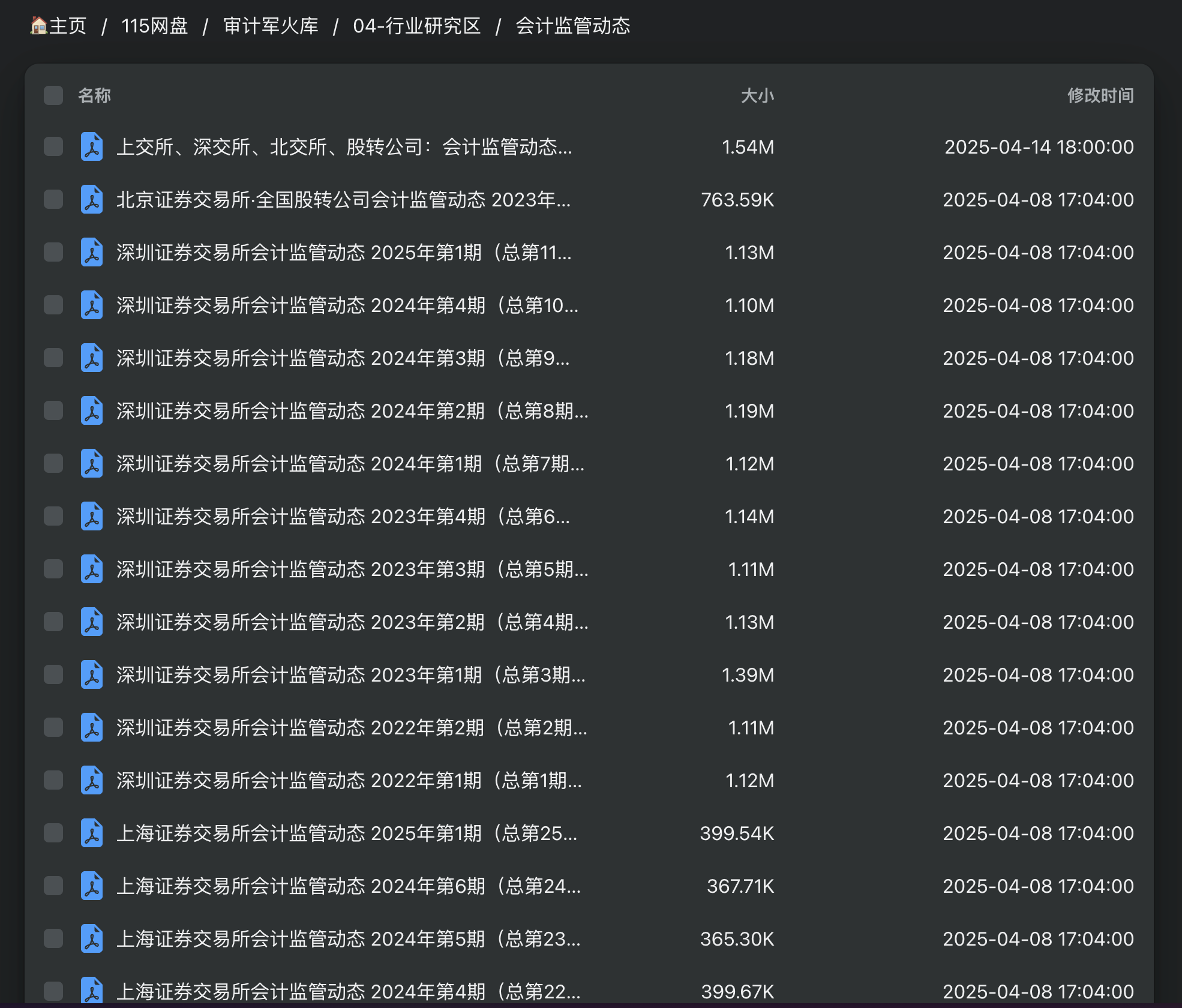Navigate to 审计军火库 breadcrumb
Viewport: 1182px width, 1008px height.
click(271, 26)
